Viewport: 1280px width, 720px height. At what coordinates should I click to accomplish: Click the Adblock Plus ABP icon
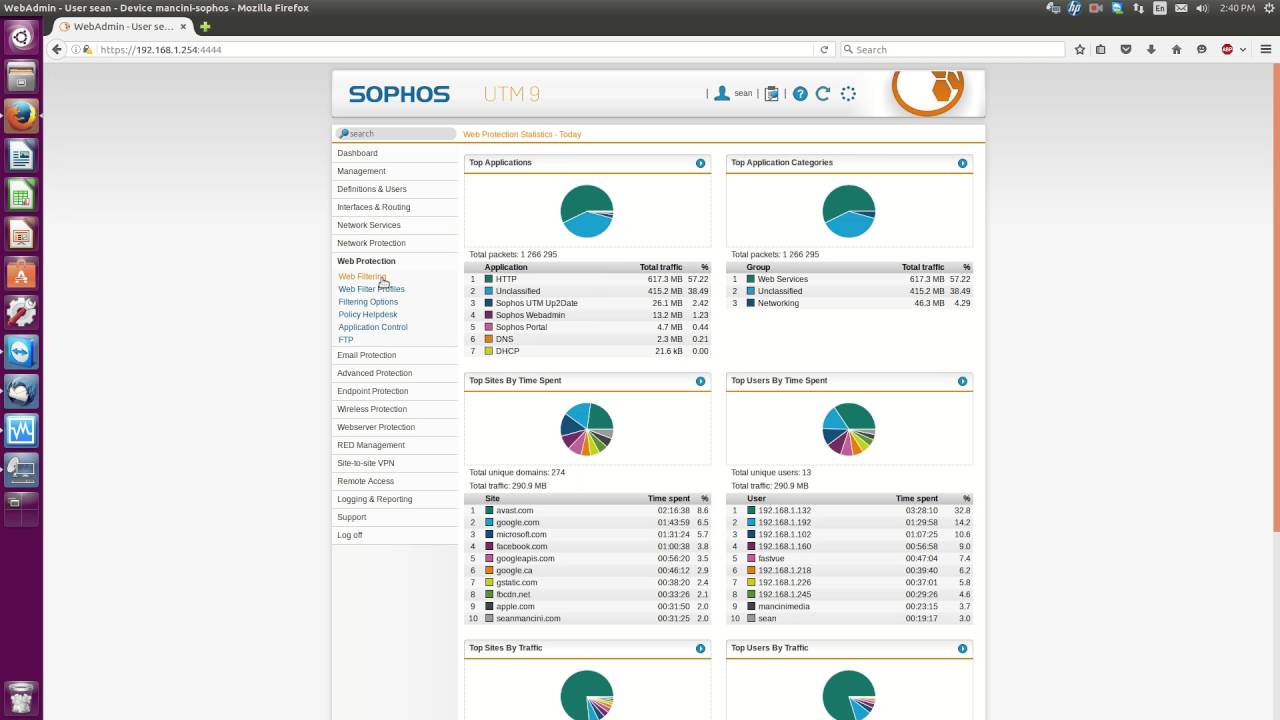click(x=1227, y=49)
